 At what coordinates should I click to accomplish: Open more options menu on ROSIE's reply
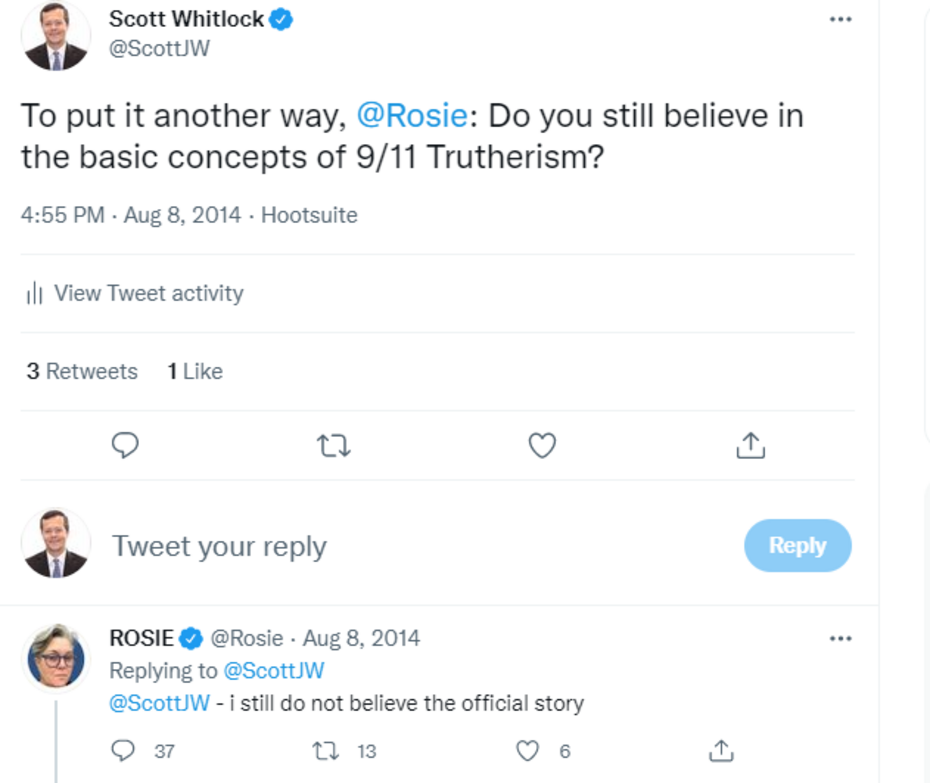841,638
